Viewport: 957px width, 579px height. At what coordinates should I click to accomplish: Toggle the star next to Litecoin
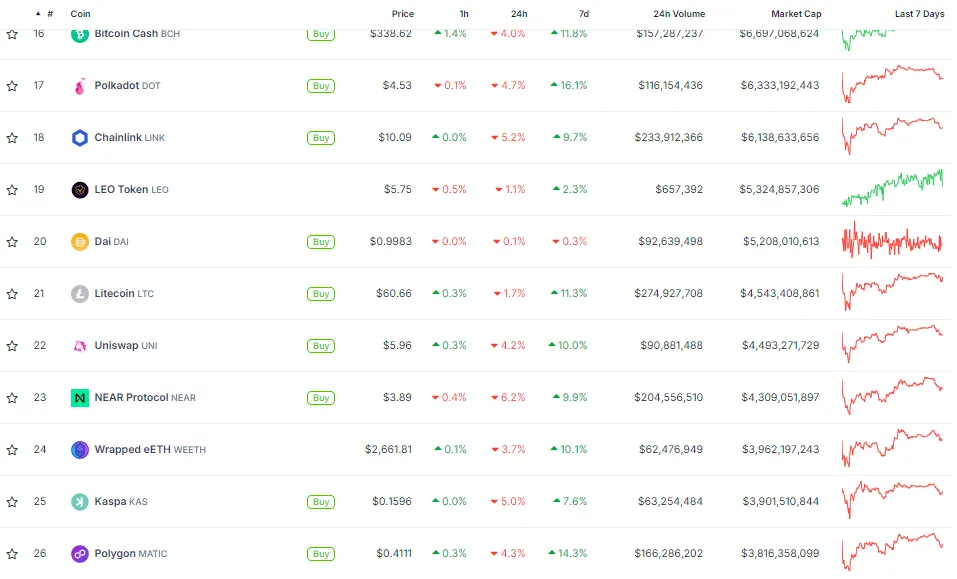12,294
